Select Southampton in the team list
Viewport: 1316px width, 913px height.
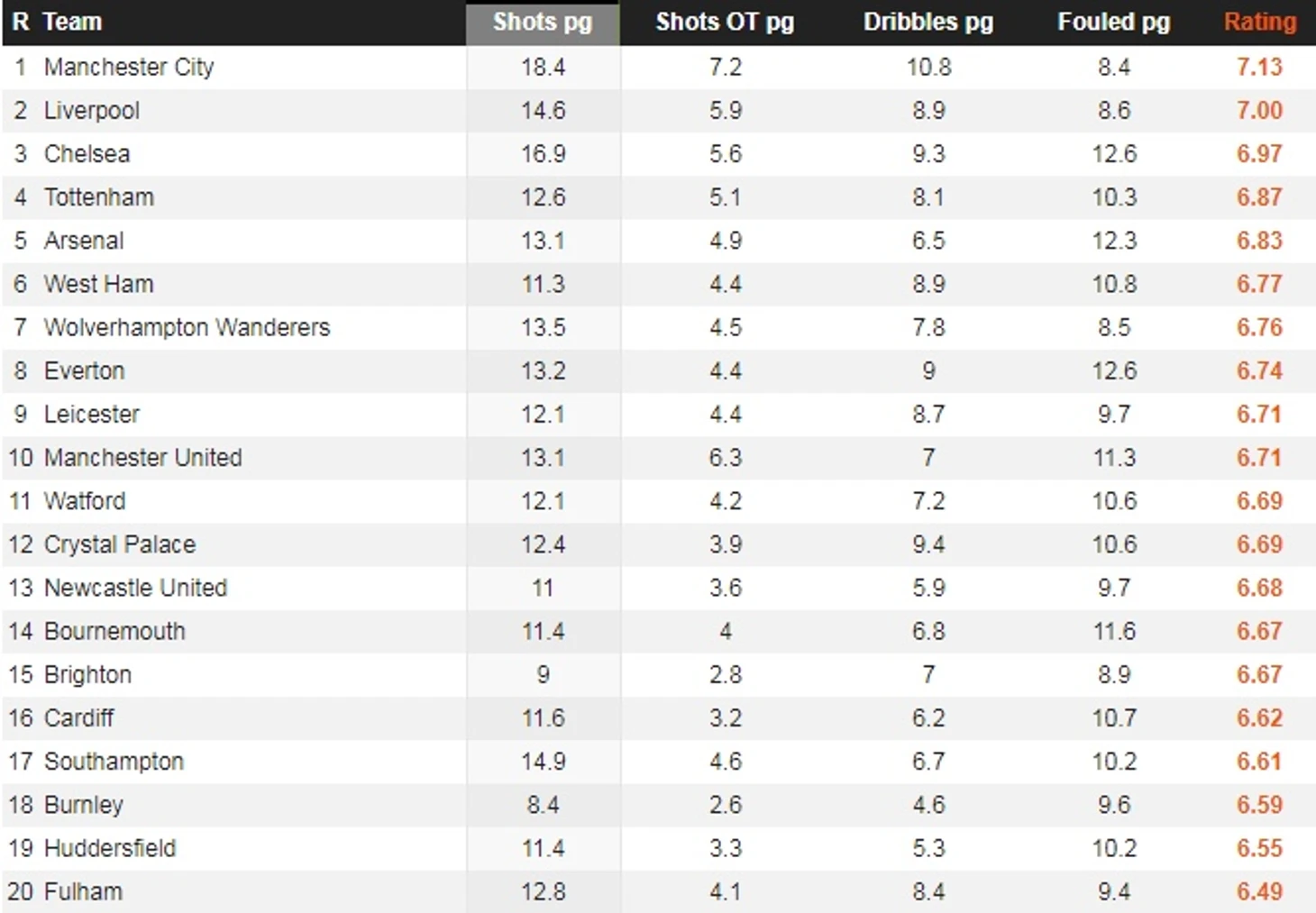click(114, 762)
